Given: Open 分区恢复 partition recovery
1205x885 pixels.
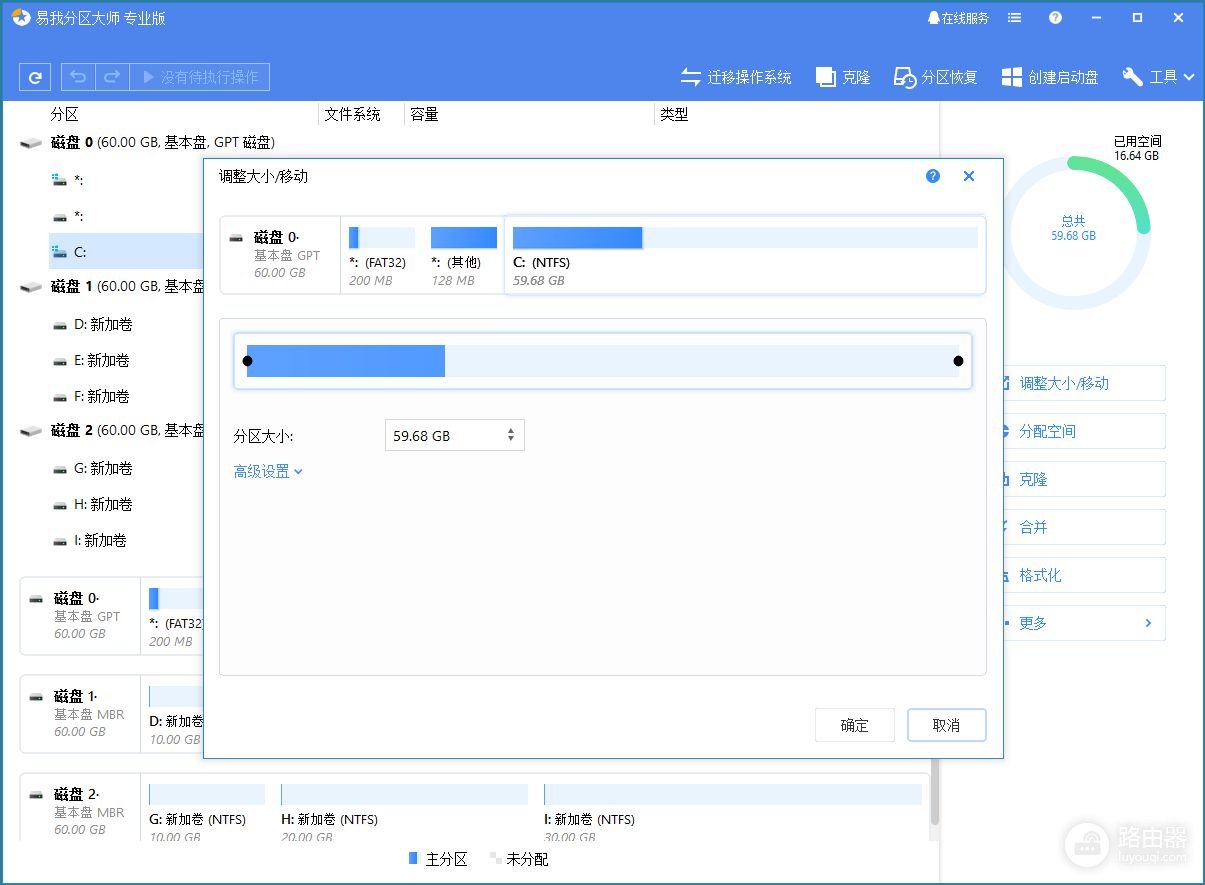Looking at the screenshot, I should pyautogui.click(x=936, y=77).
